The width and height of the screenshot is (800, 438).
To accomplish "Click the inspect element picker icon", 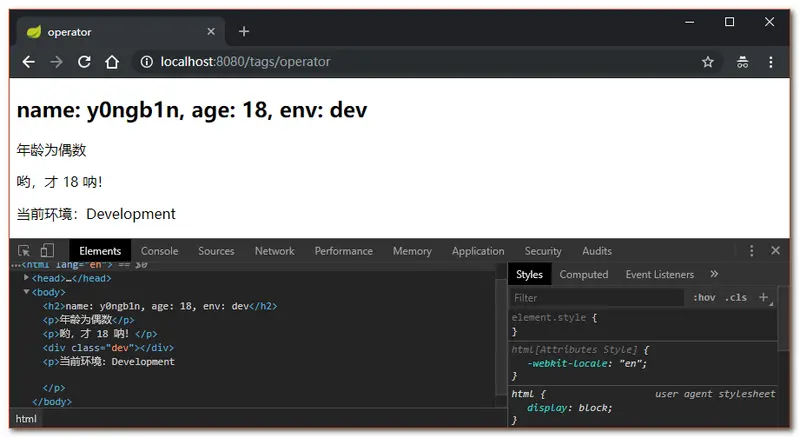I will coord(24,251).
